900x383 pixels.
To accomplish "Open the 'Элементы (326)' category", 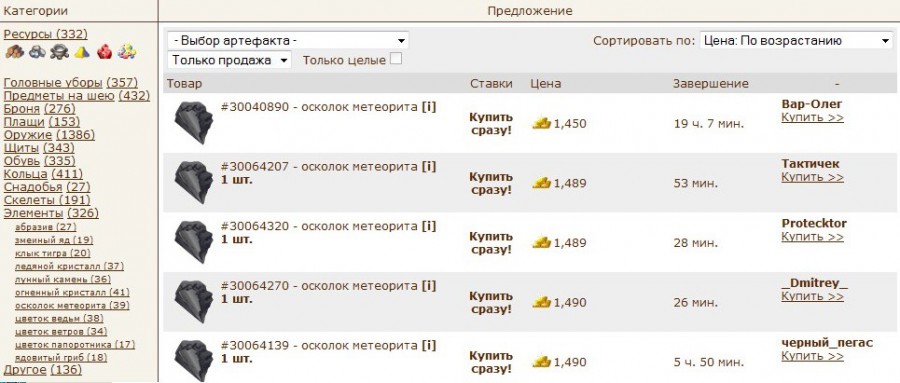I will click(x=51, y=214).
